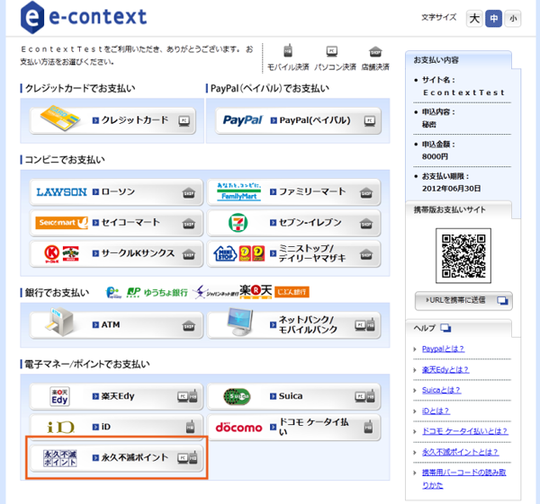The width and height of the screenshot is (540, 504).
Task: Click the gold iD logo
Action: tap(61, 428)
